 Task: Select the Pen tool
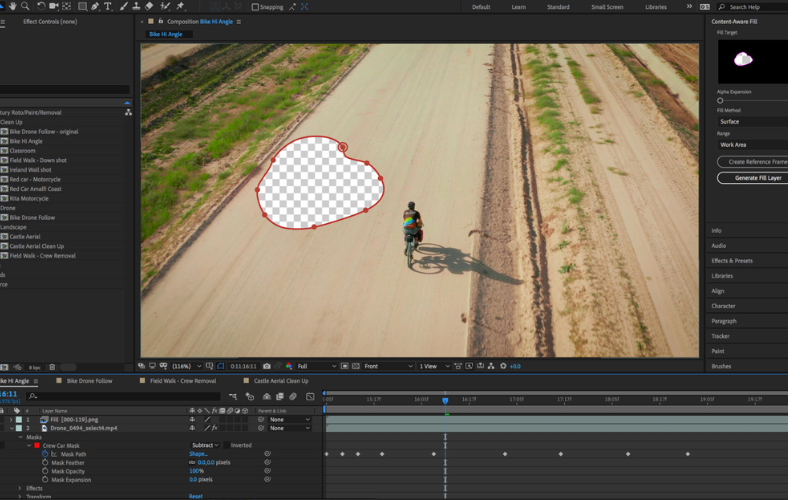tap(94, 6)
